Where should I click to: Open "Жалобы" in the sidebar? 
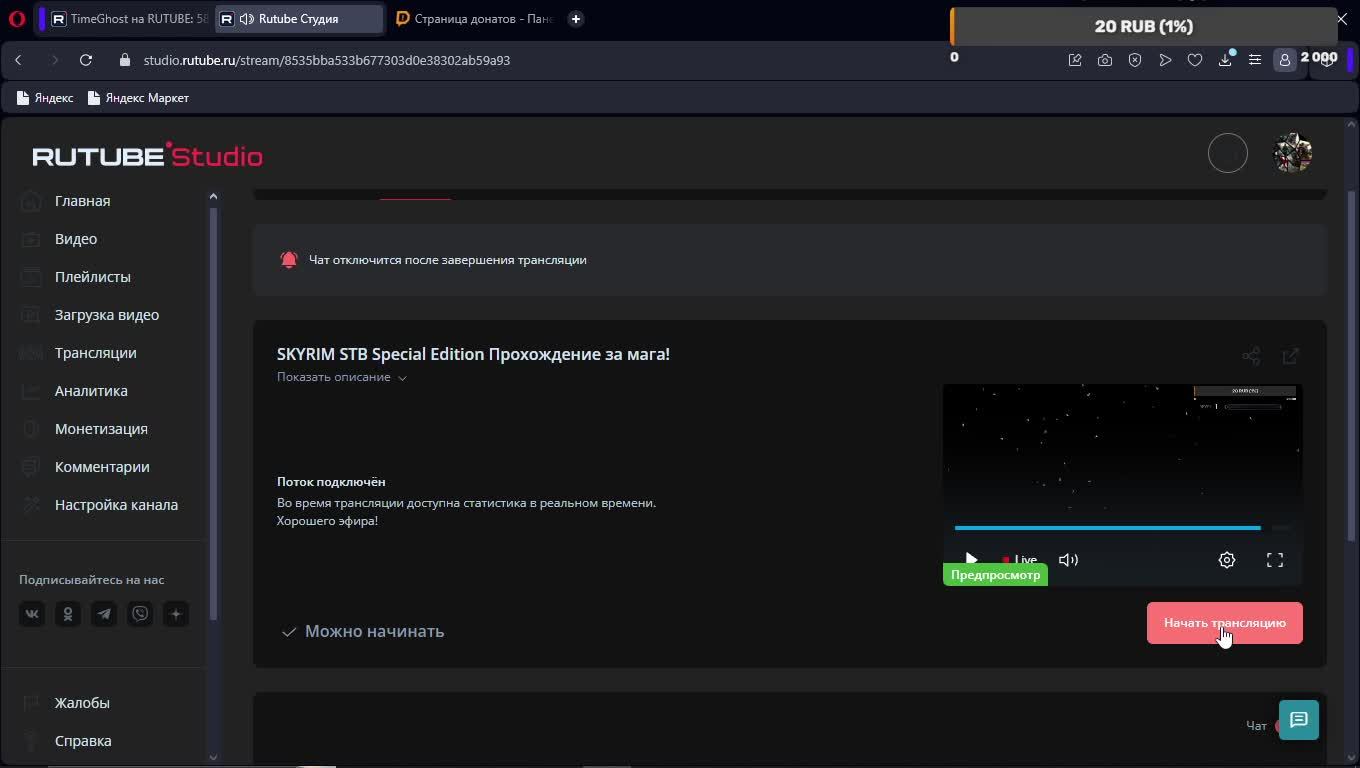(82, 703)
